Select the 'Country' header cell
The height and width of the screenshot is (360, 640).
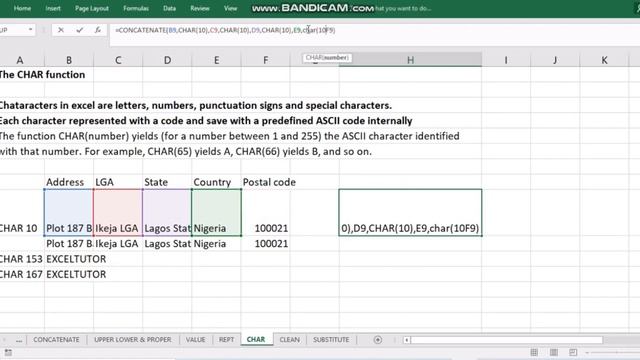tap(216, 182)
